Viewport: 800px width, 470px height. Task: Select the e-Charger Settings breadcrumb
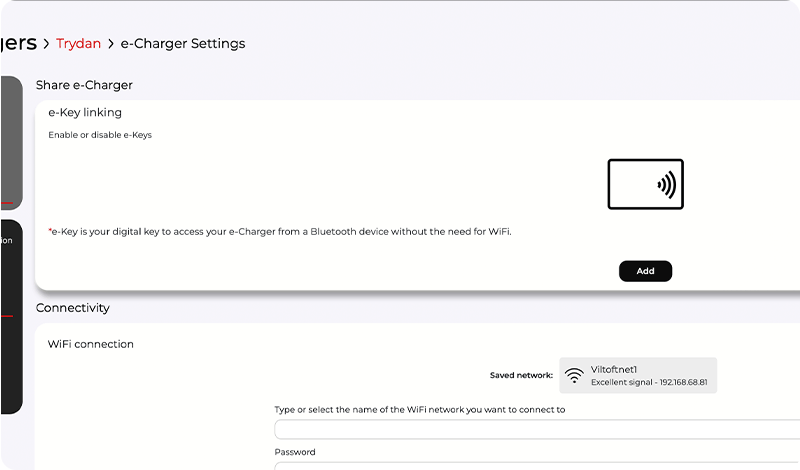(182, 44)
